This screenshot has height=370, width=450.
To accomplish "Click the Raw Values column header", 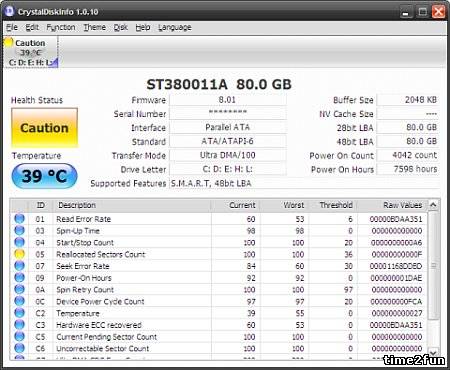I will point(392,205).
